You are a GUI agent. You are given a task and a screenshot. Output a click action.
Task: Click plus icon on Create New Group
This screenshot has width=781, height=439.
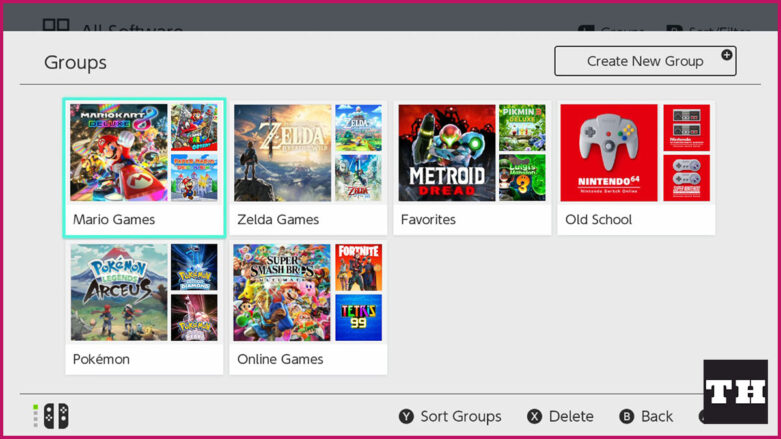pos(726,55)
